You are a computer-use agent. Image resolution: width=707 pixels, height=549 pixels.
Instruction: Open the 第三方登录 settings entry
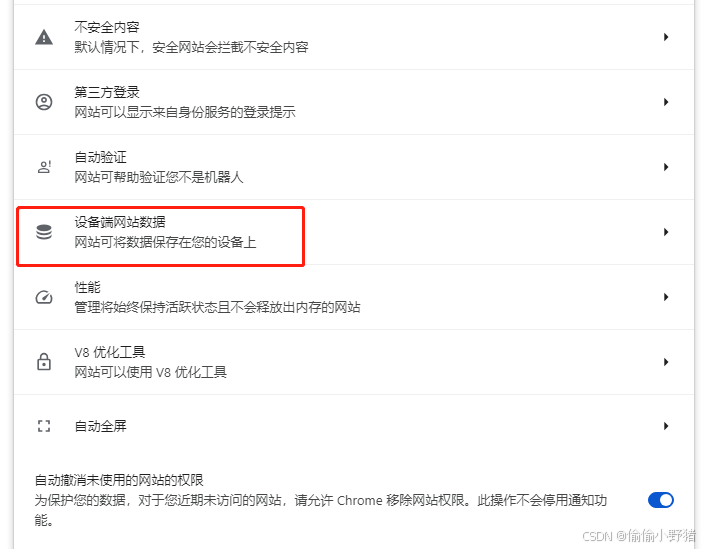pyautogui.click(x=354, y=102)
